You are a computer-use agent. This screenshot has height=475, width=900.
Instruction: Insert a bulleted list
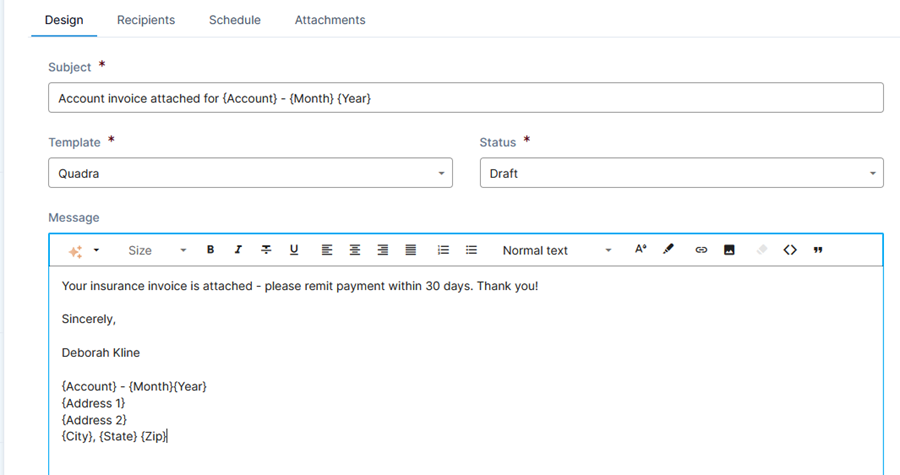472,250
